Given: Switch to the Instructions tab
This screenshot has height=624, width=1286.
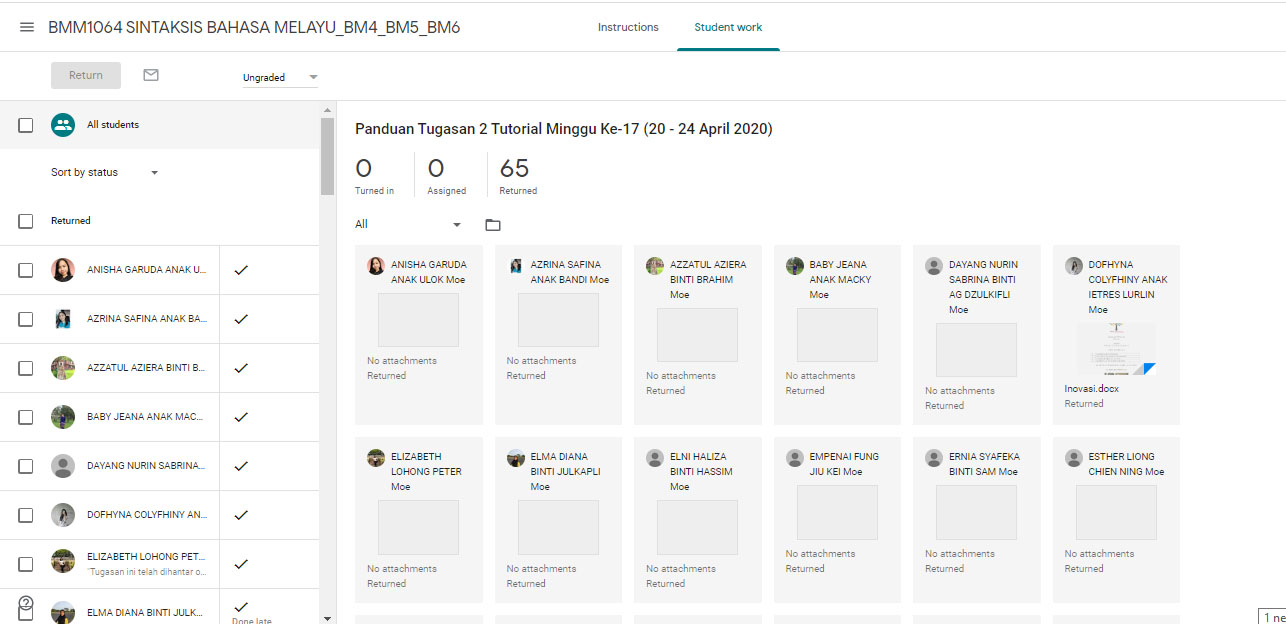Looking at the screenshot, I should tap(628, 27).
